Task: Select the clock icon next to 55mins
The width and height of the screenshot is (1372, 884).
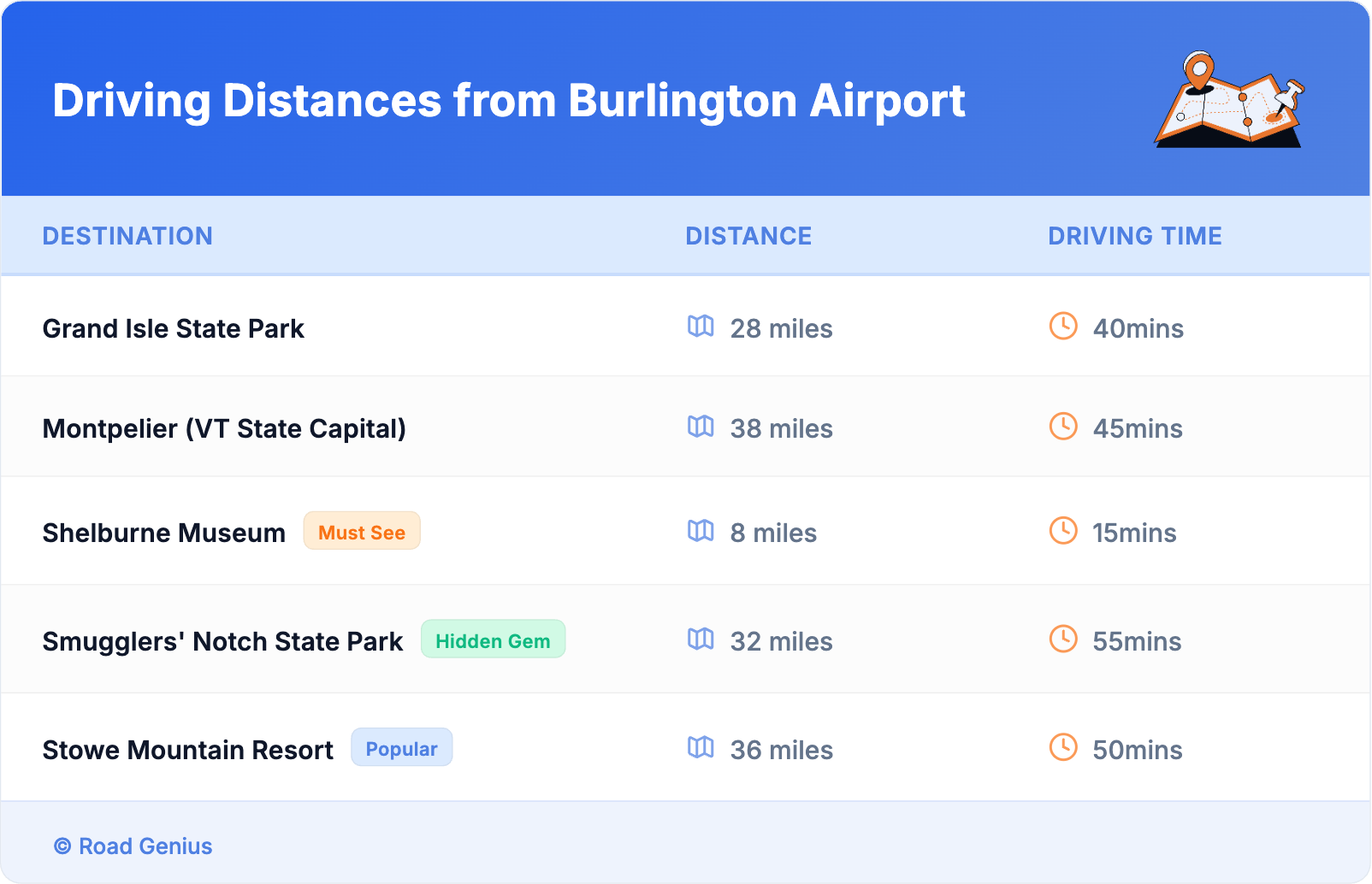Action: [x=1062, y=640]
